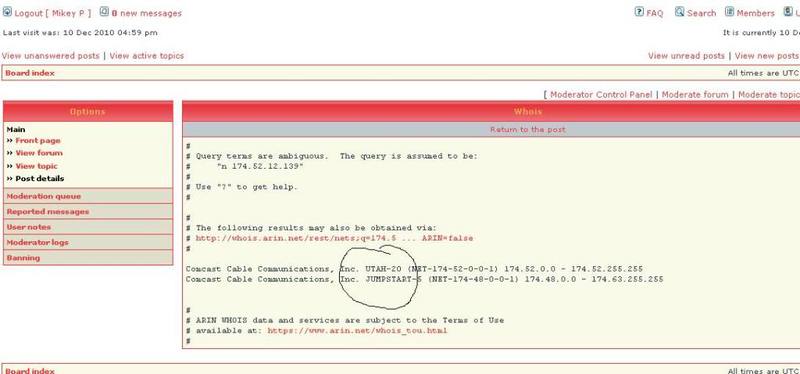Click the Comcast UTAH-20 result line
This screenshot has width=800, height=374.
click(x=414, y=269)
